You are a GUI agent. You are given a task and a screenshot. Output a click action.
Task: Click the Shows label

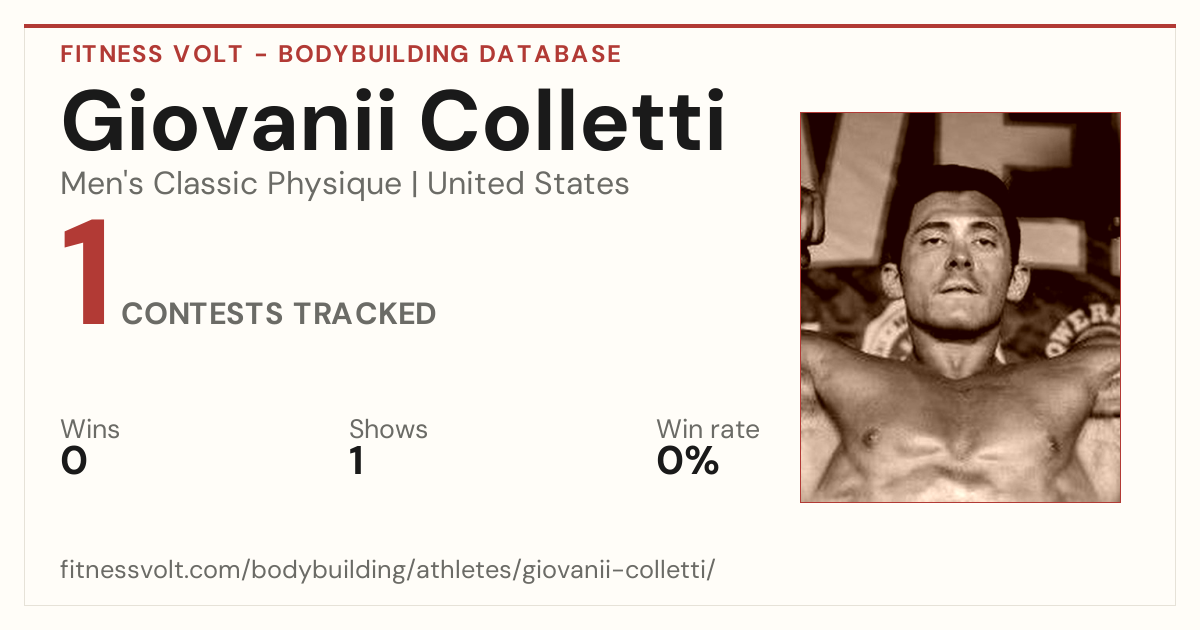coord(388,430)
